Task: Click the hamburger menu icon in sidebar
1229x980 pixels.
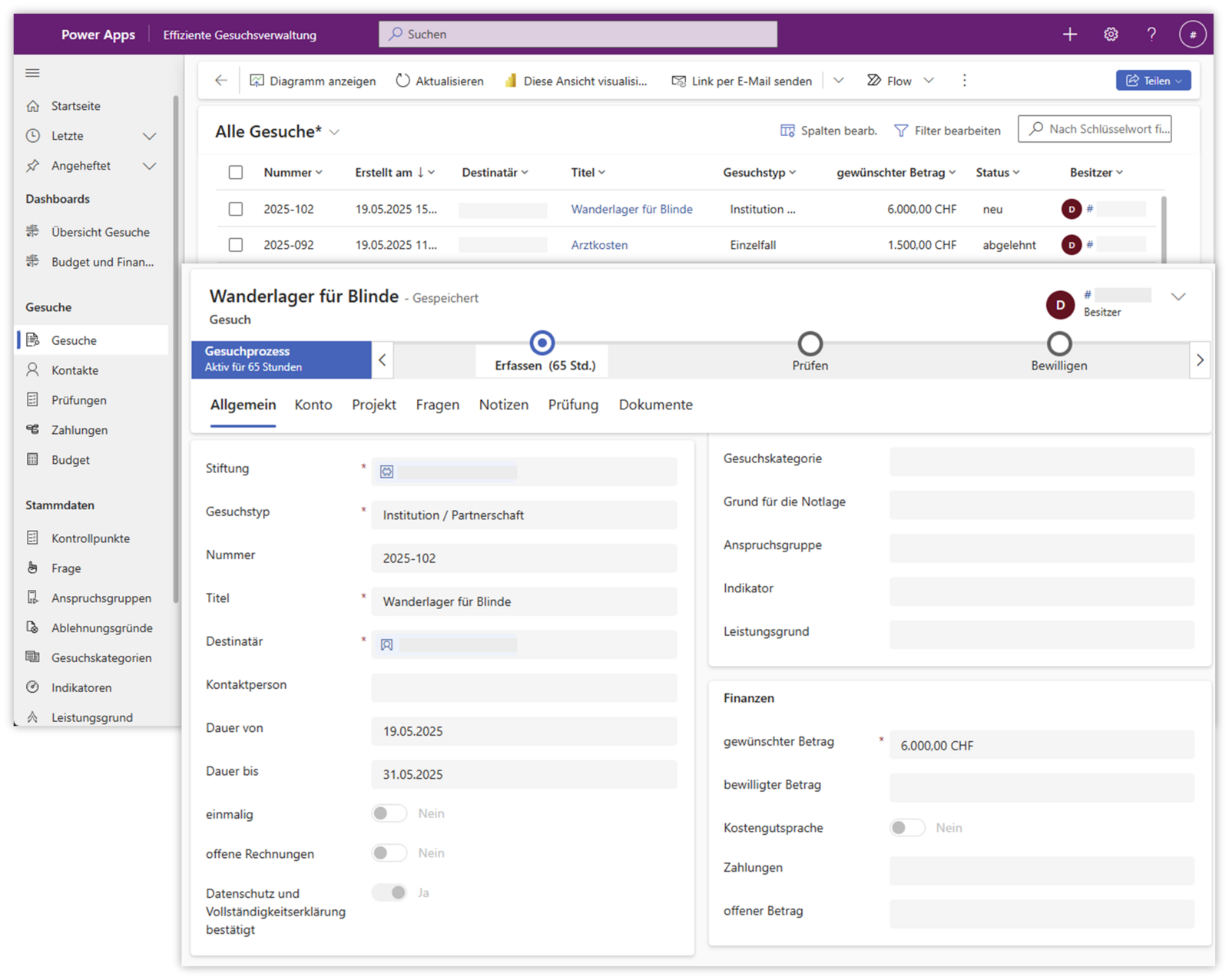Action: click(32, 73)
